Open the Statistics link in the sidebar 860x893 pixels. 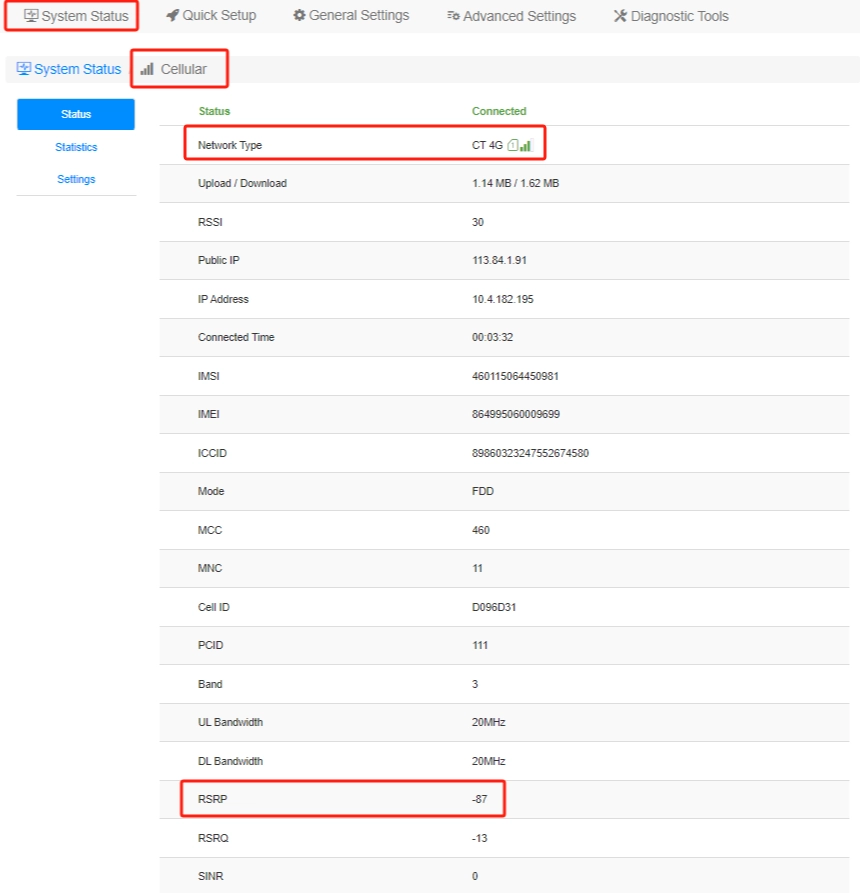coord(76,147)
